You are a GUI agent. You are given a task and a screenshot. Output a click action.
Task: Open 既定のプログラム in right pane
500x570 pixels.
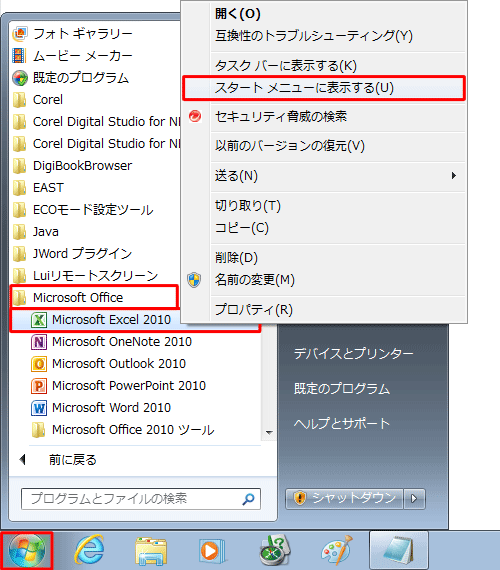(x=342, y=389)
